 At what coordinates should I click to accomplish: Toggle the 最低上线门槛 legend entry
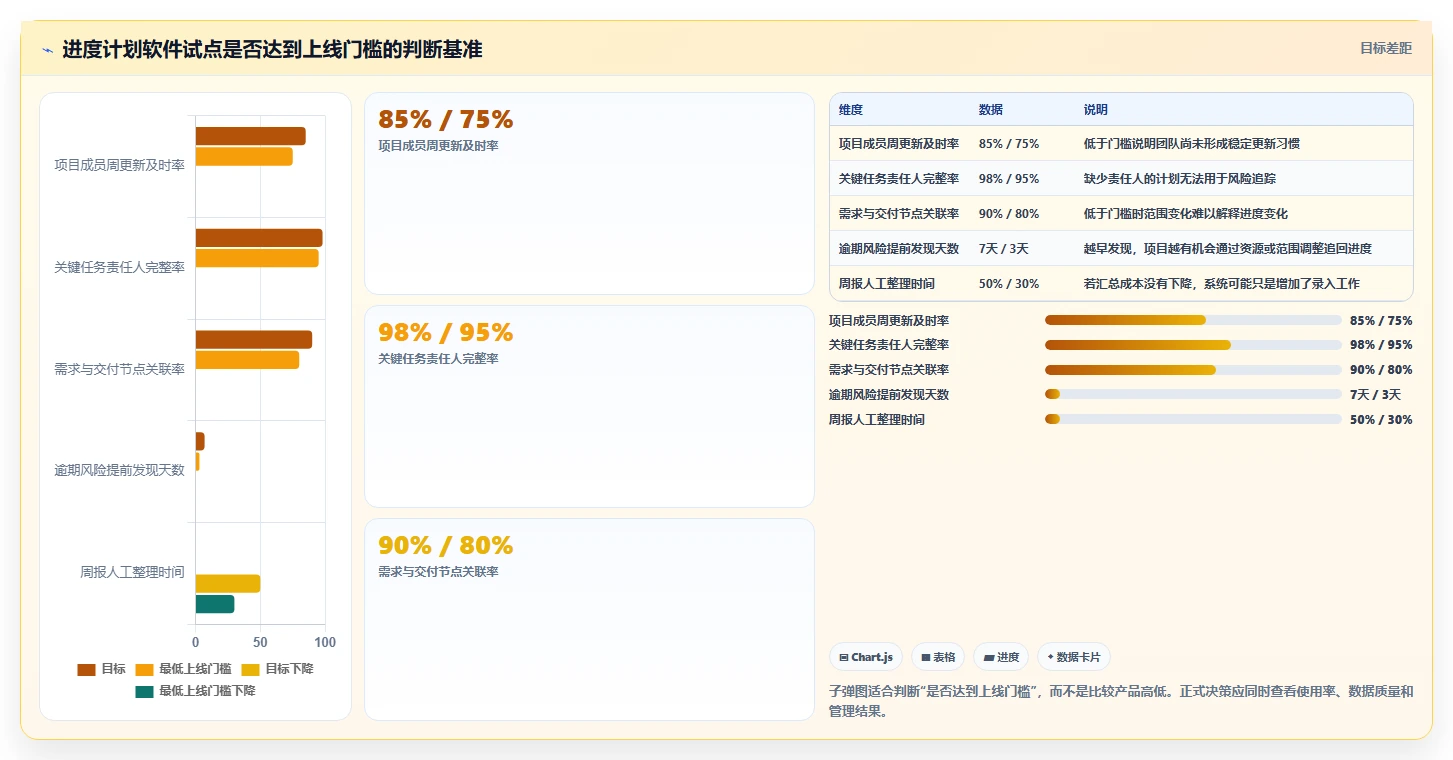[x=183, y=669]
